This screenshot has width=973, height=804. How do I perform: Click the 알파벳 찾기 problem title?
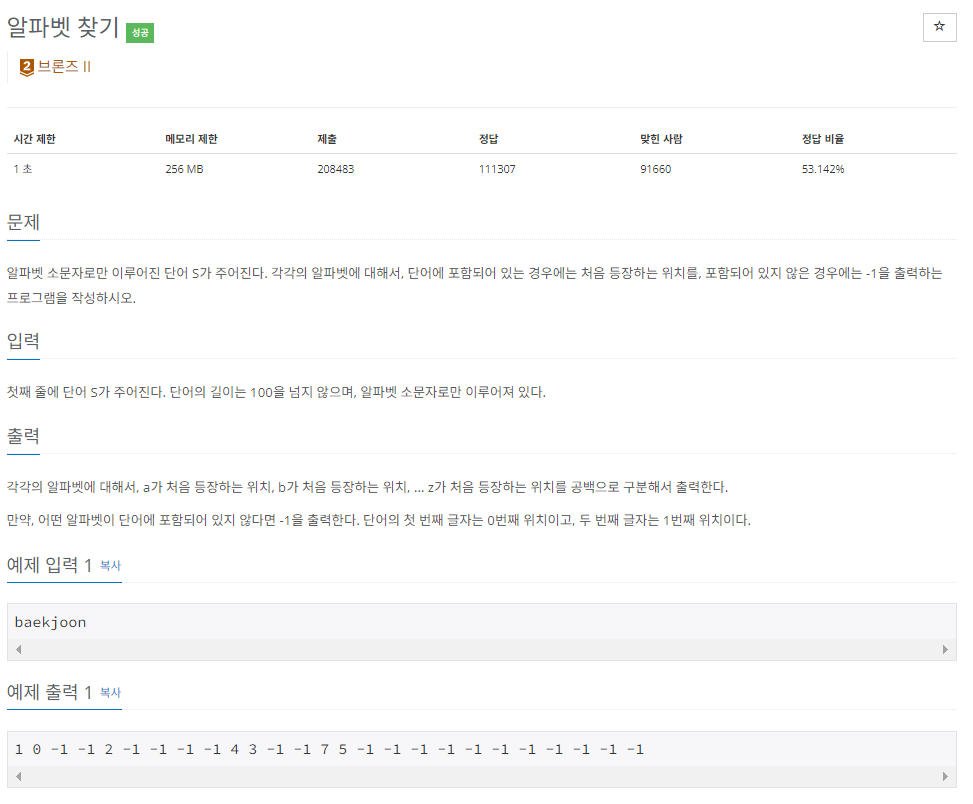tap(63, 27)
